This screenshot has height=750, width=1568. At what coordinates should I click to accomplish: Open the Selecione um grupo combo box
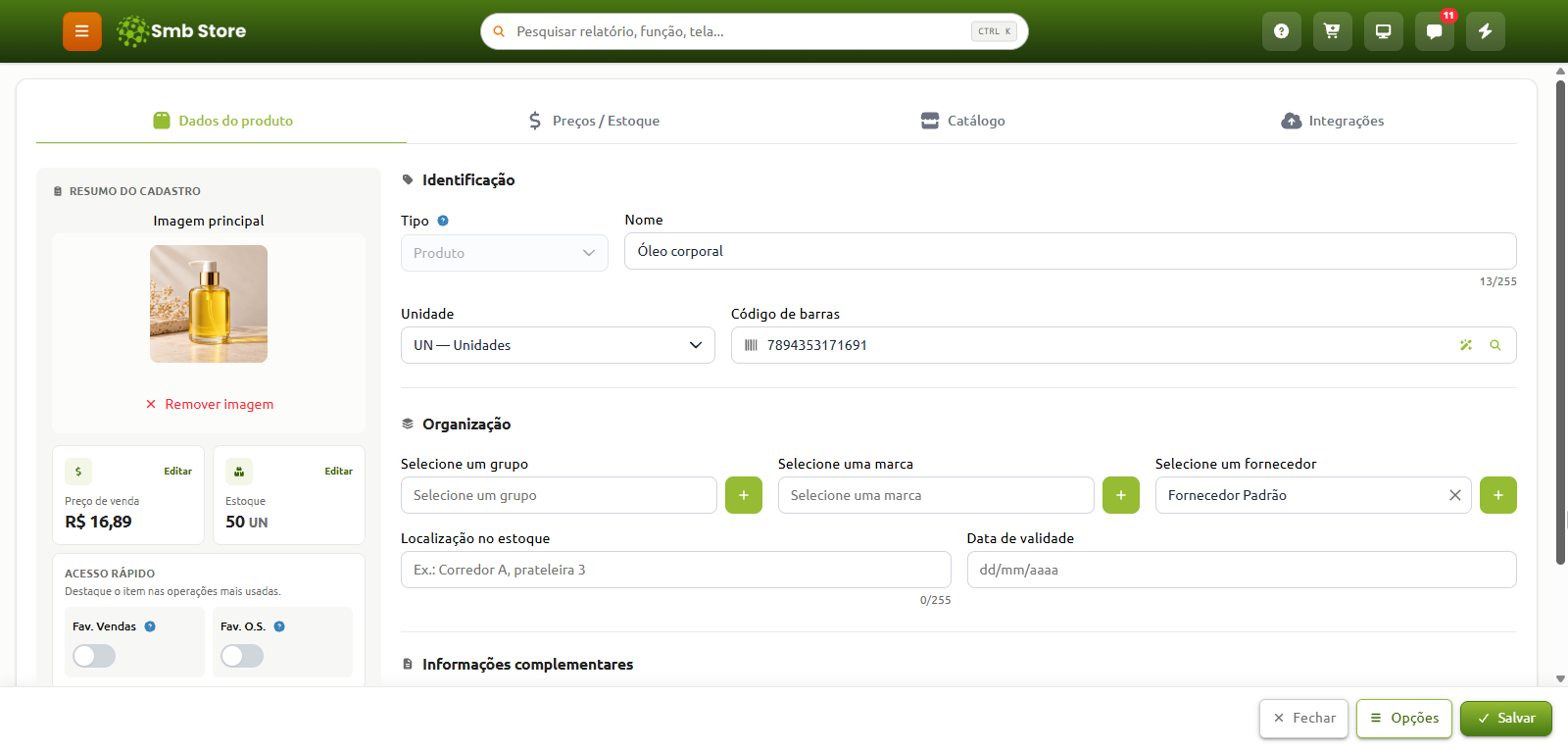559,495
